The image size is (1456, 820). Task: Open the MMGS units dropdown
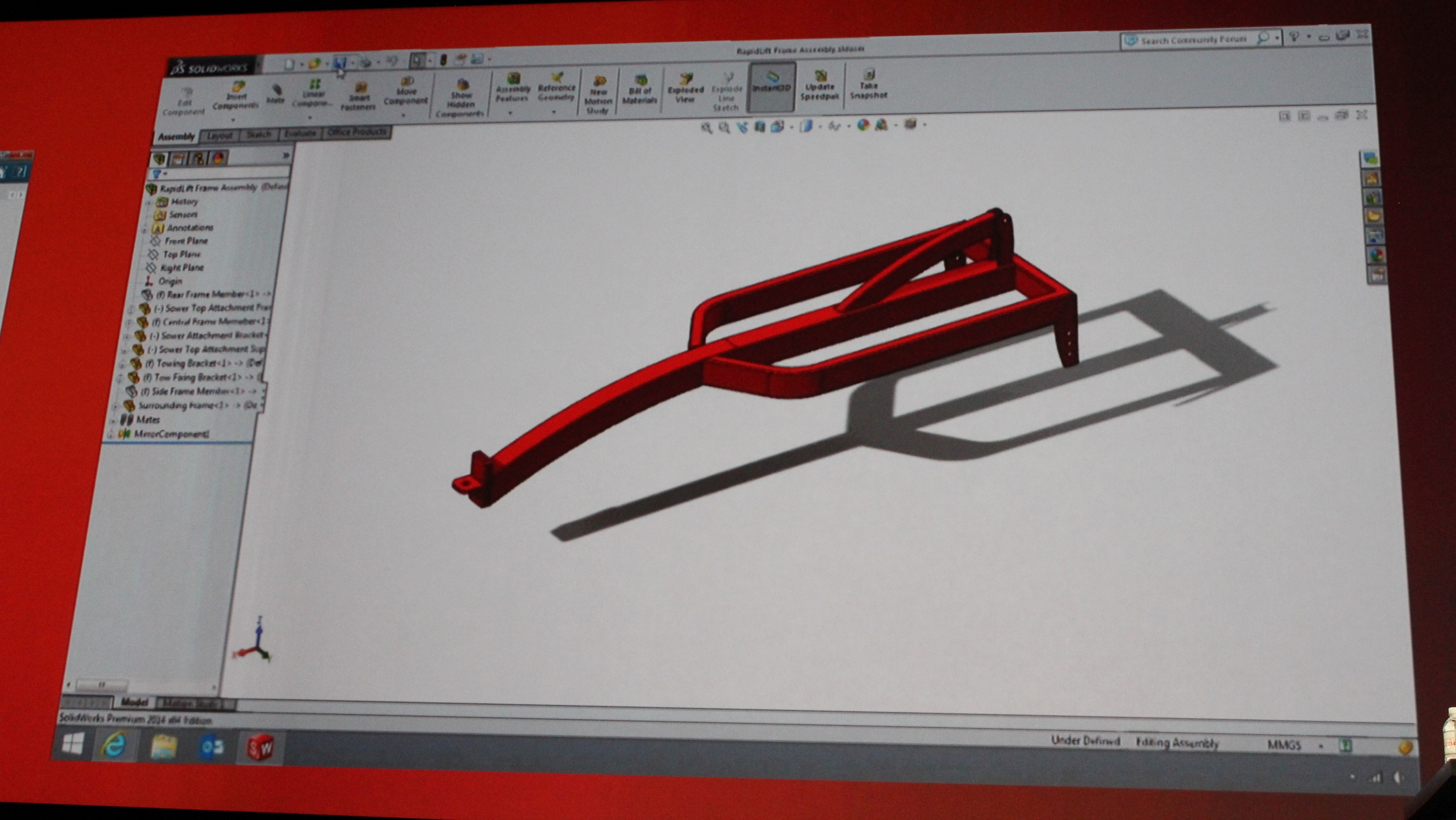(x=1321, y=746)
